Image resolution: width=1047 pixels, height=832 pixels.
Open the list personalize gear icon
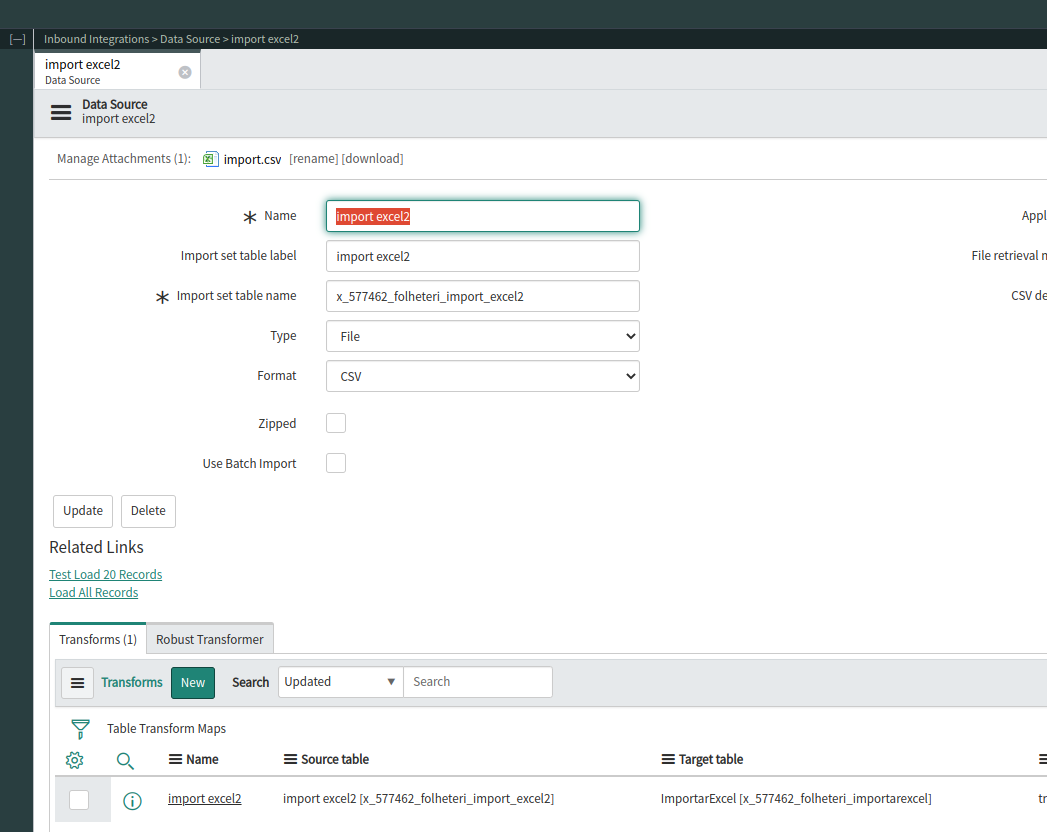[x=74, y=760]
